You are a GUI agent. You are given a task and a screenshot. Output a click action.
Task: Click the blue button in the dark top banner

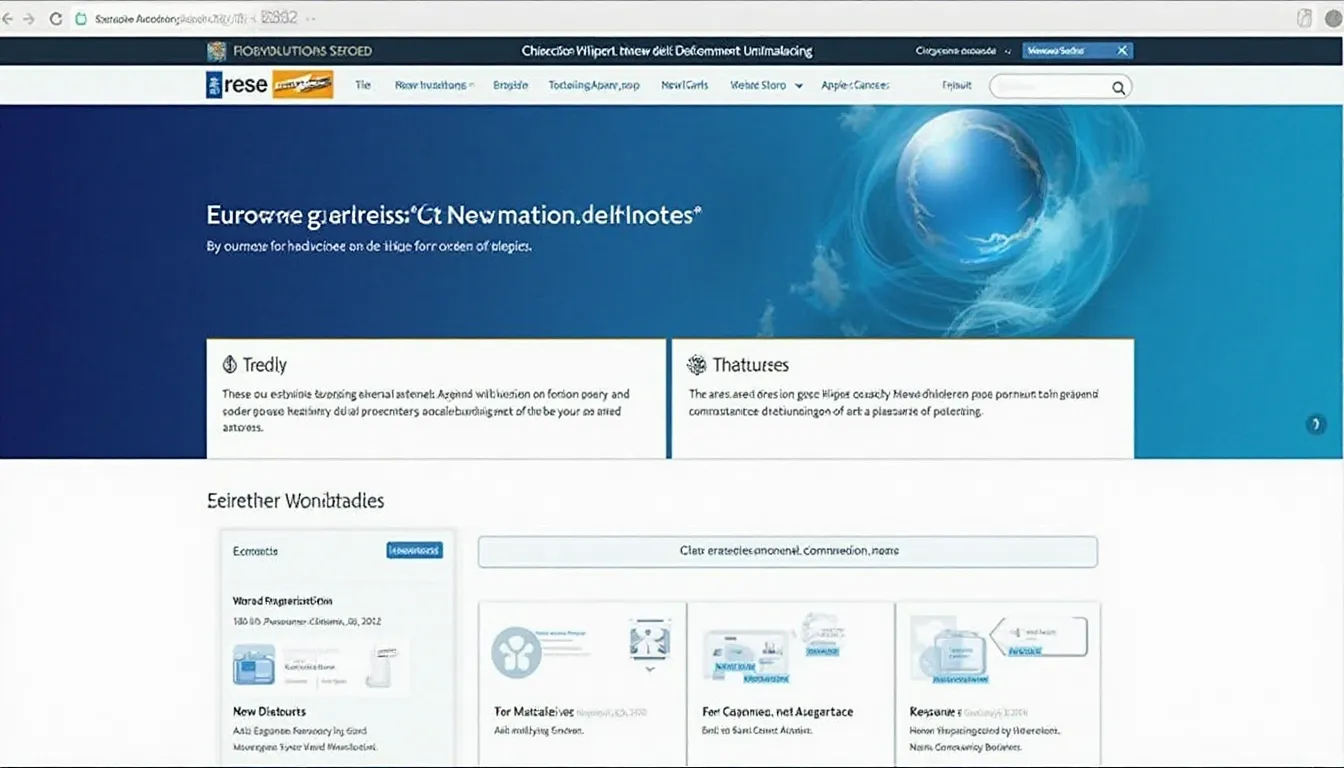(x=1075, y=50)
